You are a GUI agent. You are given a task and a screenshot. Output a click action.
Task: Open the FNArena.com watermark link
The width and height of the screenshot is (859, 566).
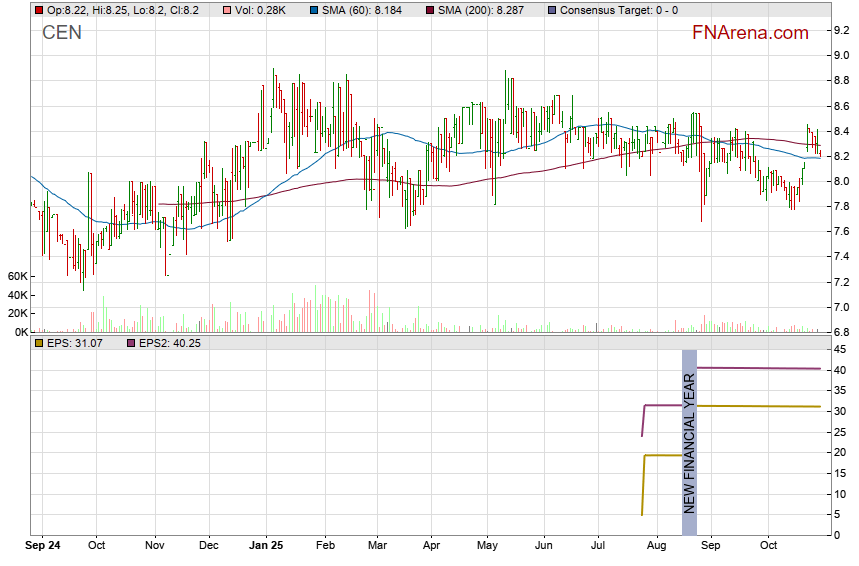coord(750,33)
